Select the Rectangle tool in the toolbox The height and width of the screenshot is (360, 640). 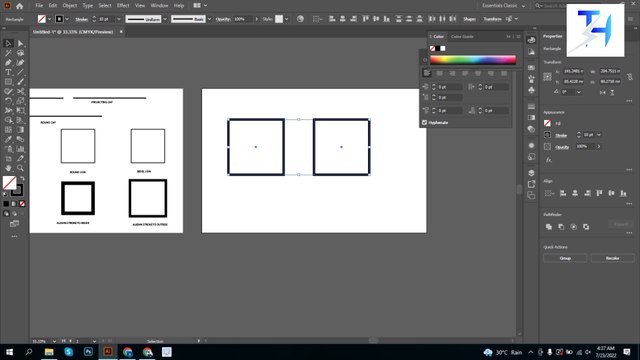(8, 82)
